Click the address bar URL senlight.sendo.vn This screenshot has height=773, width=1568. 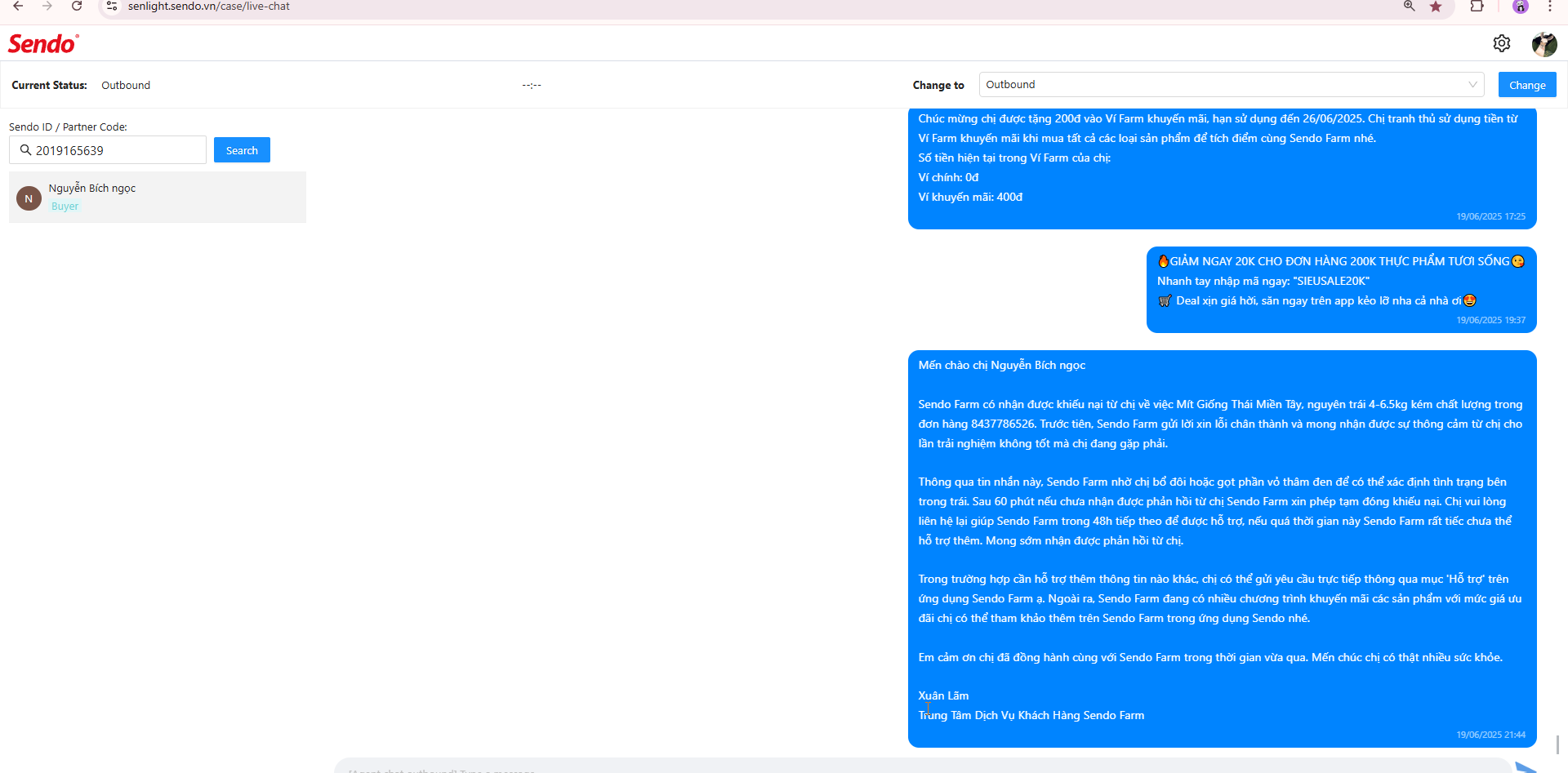tap(208, 7)
